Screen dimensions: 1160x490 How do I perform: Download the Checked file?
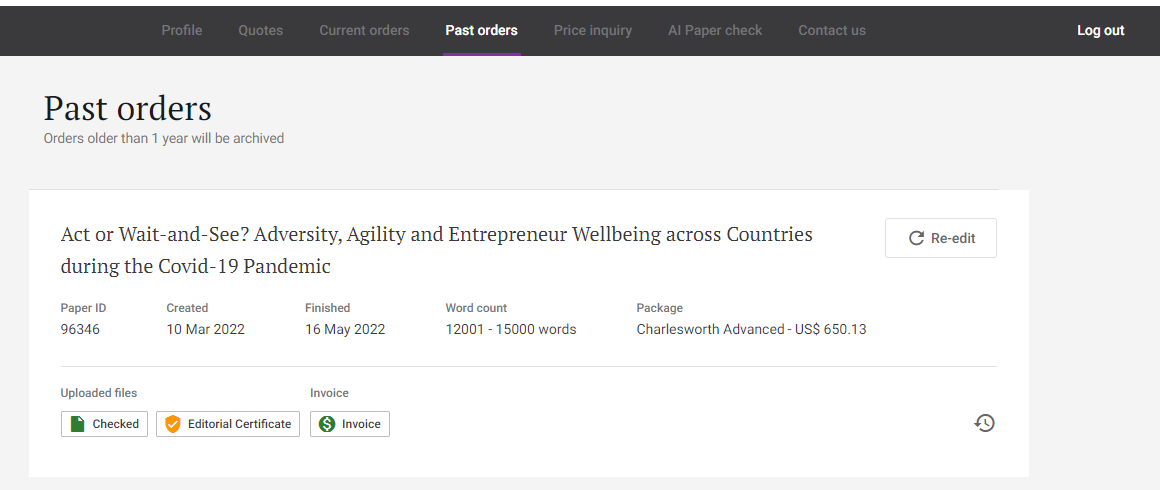click(x=104, y=424)
